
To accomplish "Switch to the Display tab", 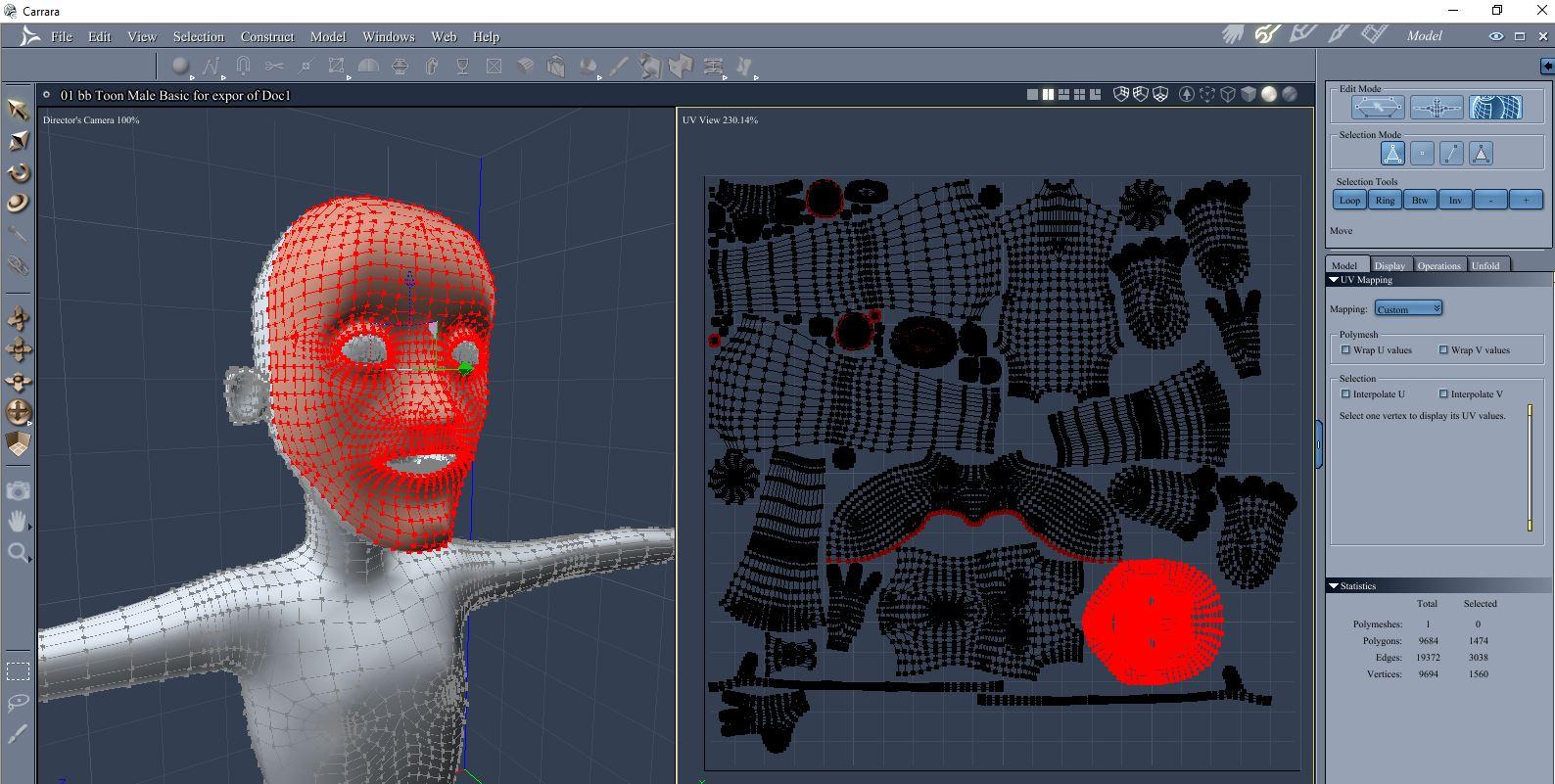I will 1390,265.
